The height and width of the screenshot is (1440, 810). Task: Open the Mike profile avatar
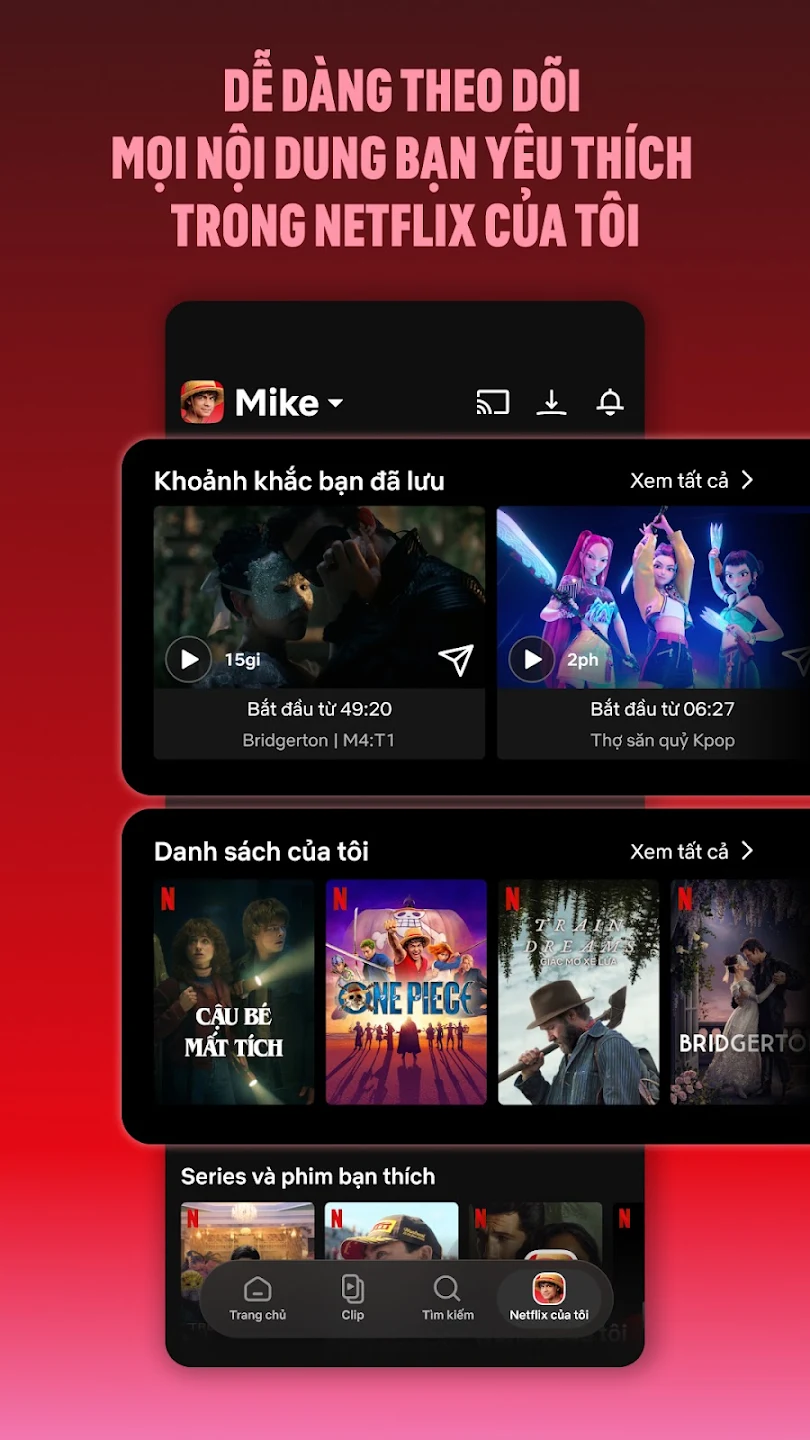pos(202,402)
